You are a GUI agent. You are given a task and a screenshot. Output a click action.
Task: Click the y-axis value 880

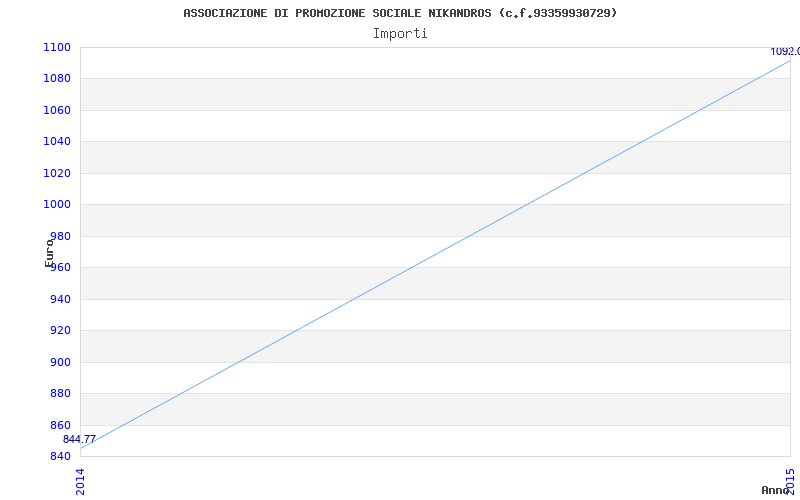point(60,393)
